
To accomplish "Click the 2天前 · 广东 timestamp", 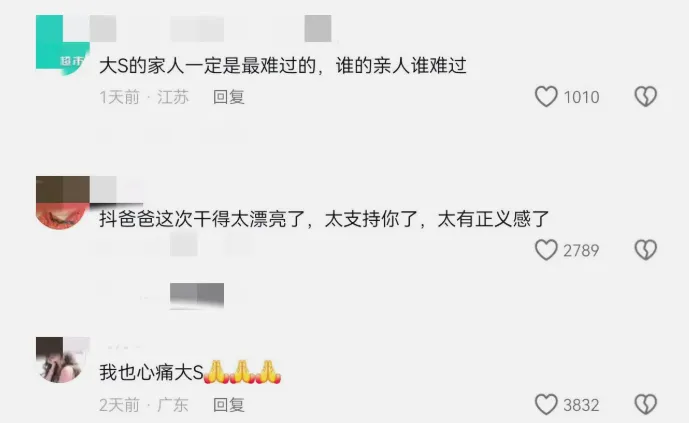I will click(x=144, y=405).
